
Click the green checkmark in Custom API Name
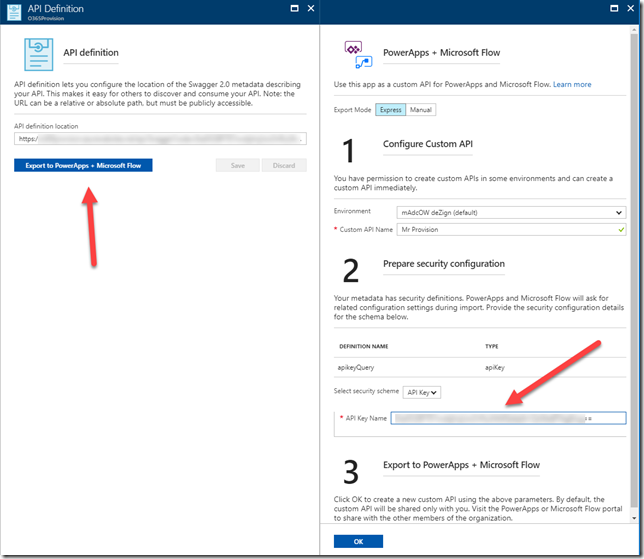click(621, 230)
